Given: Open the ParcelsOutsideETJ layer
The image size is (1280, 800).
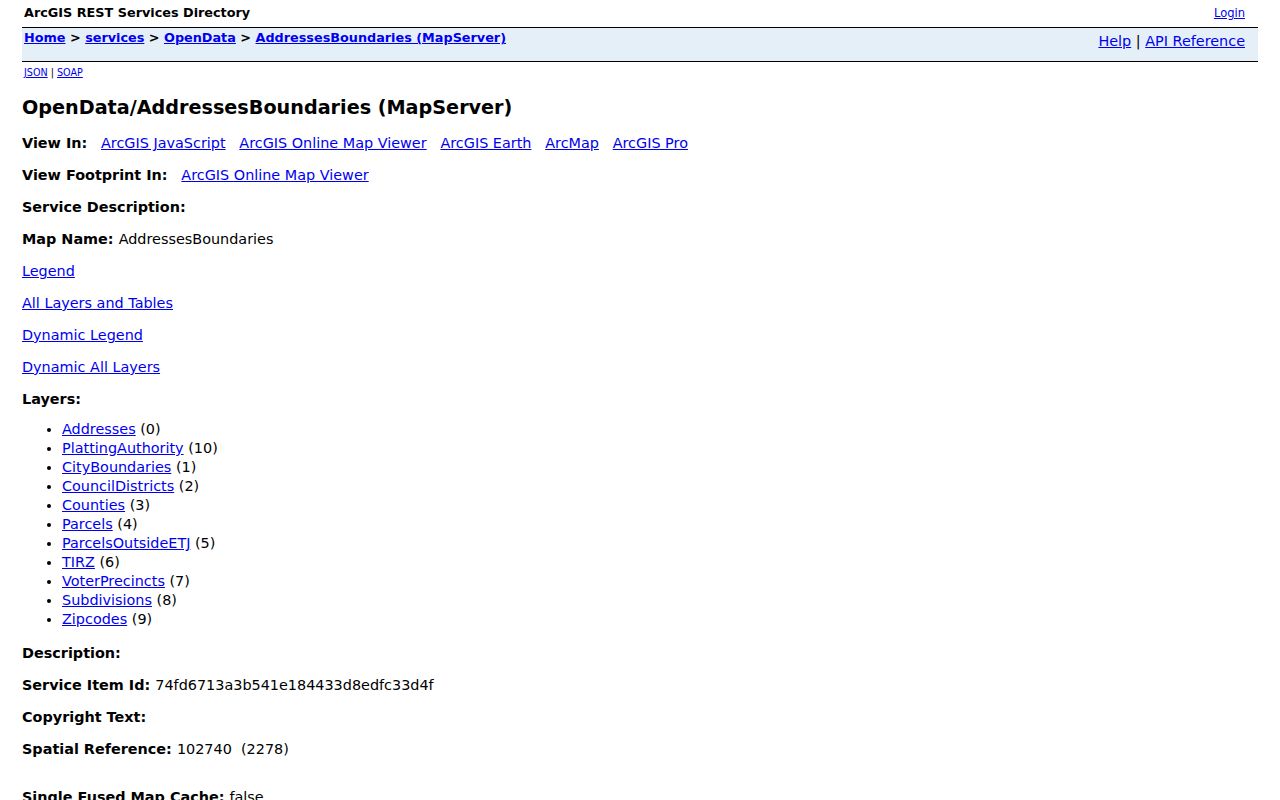Looking at the screenshot, I should click(x=126, y=543).
